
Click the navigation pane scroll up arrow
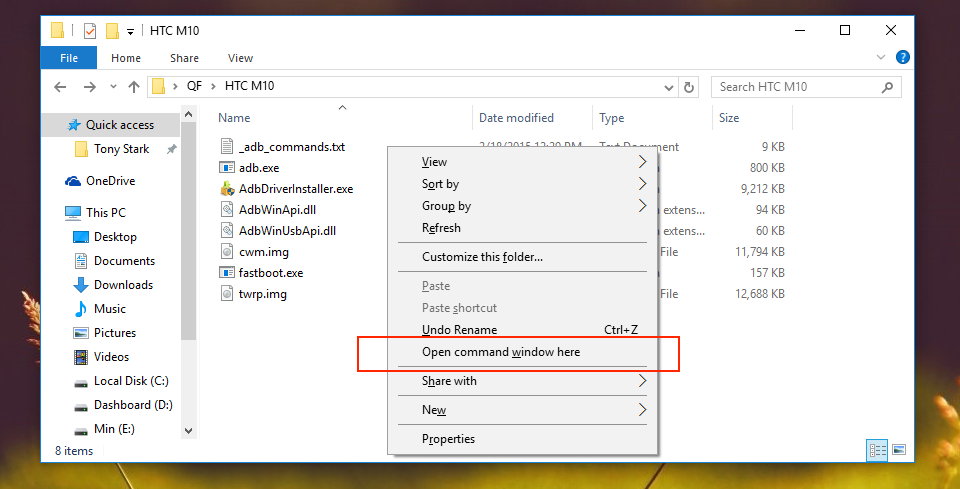pyautogui.click(x=188, y=114)
